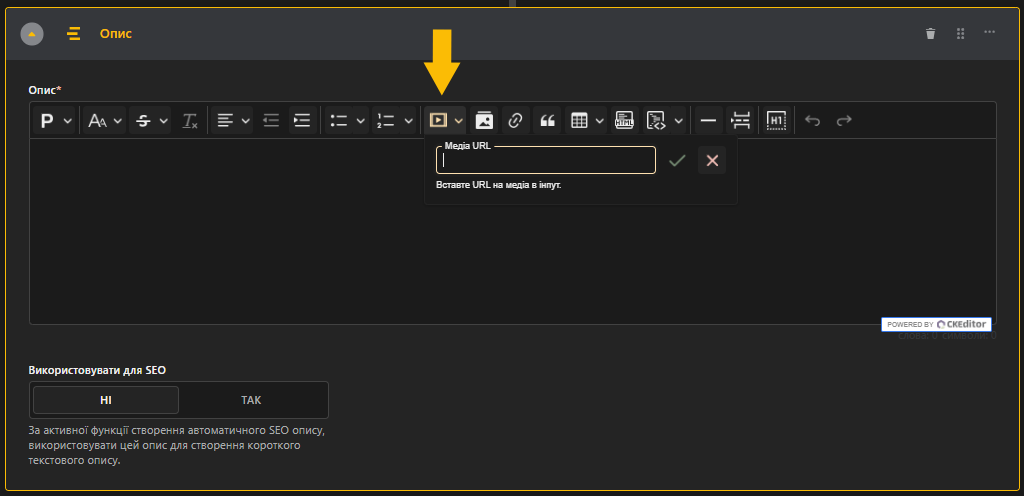1024x496 pixels.
Task: Collapse the Опис section with round arrow
Action: coord(32,33)
